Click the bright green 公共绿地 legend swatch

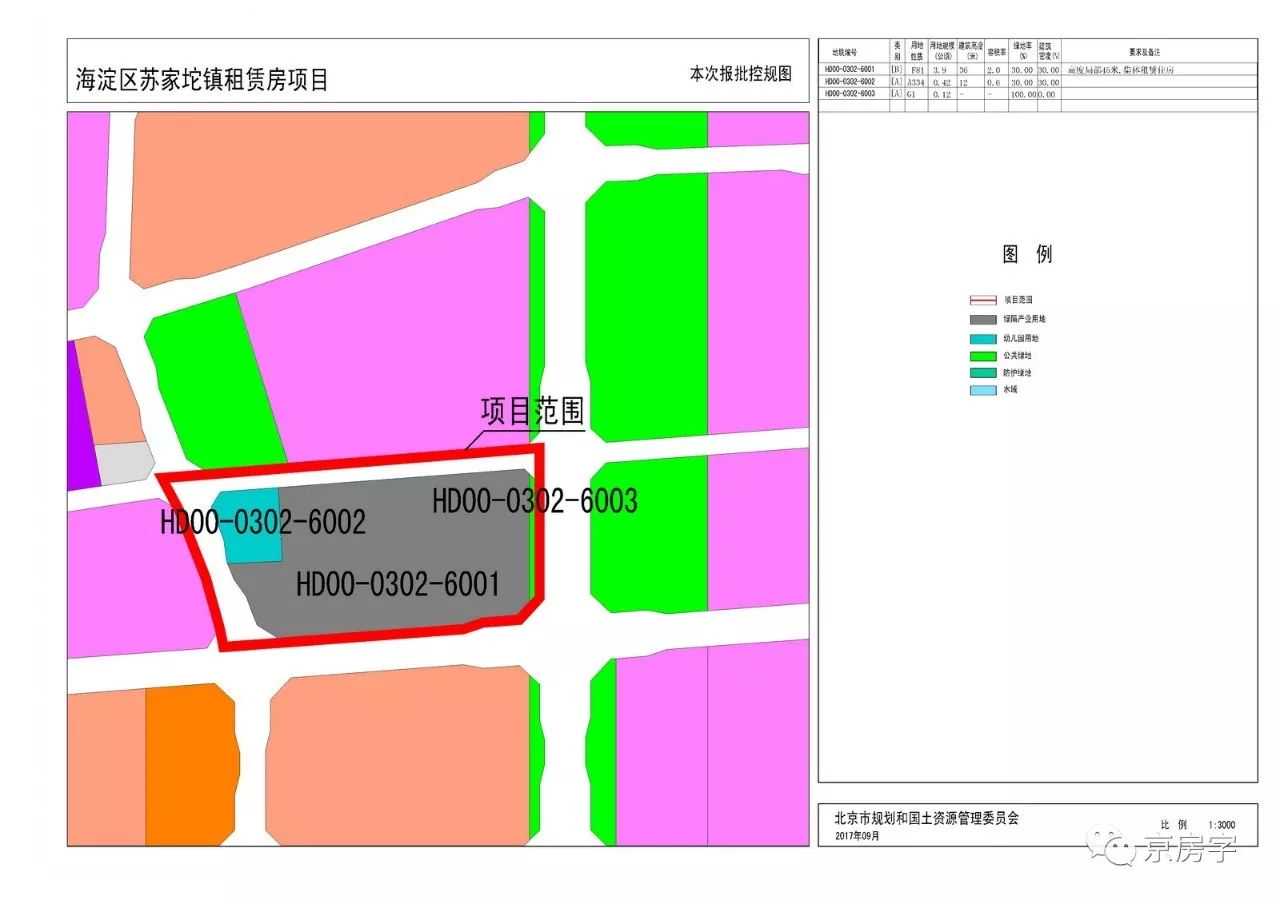click(984, 355)
